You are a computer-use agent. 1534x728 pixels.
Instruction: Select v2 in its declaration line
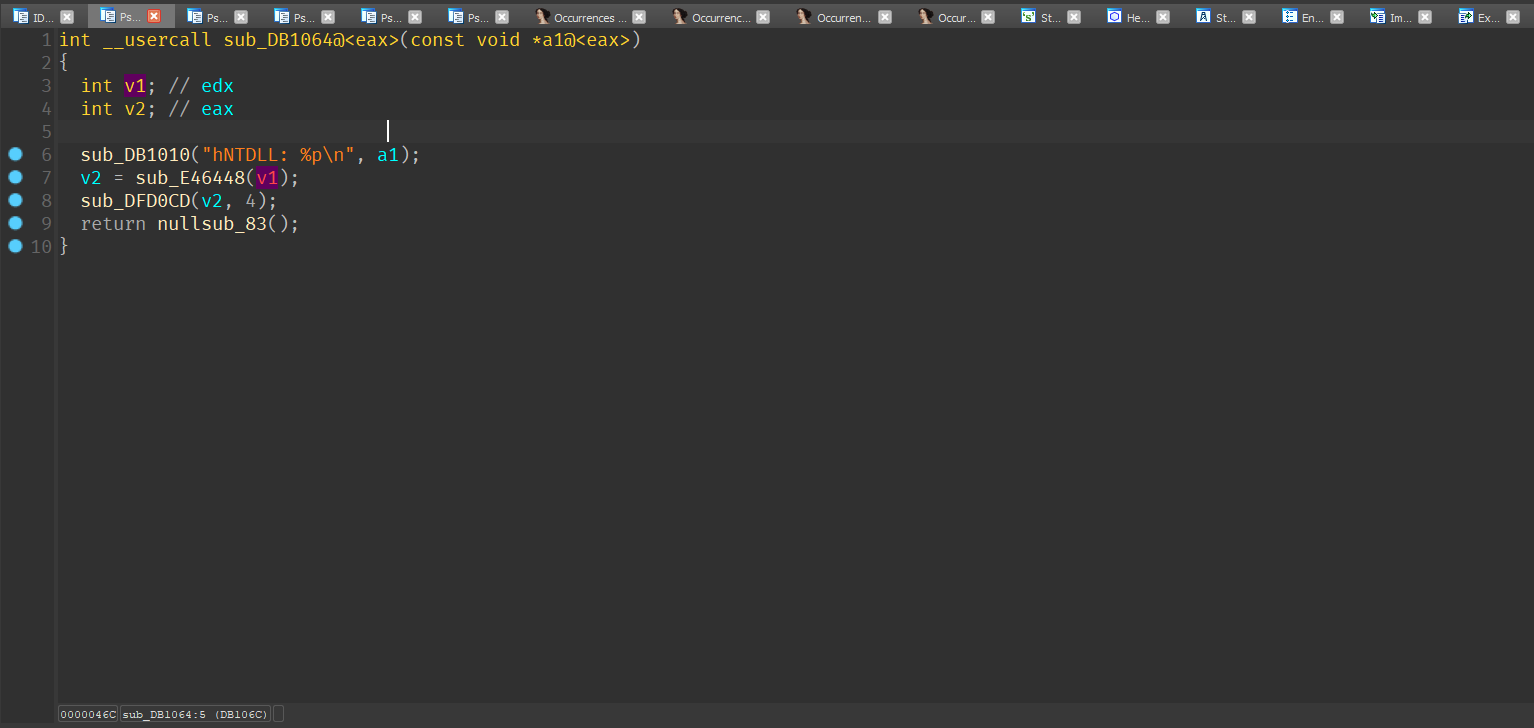pyautogui.click(x=135, y=109)
